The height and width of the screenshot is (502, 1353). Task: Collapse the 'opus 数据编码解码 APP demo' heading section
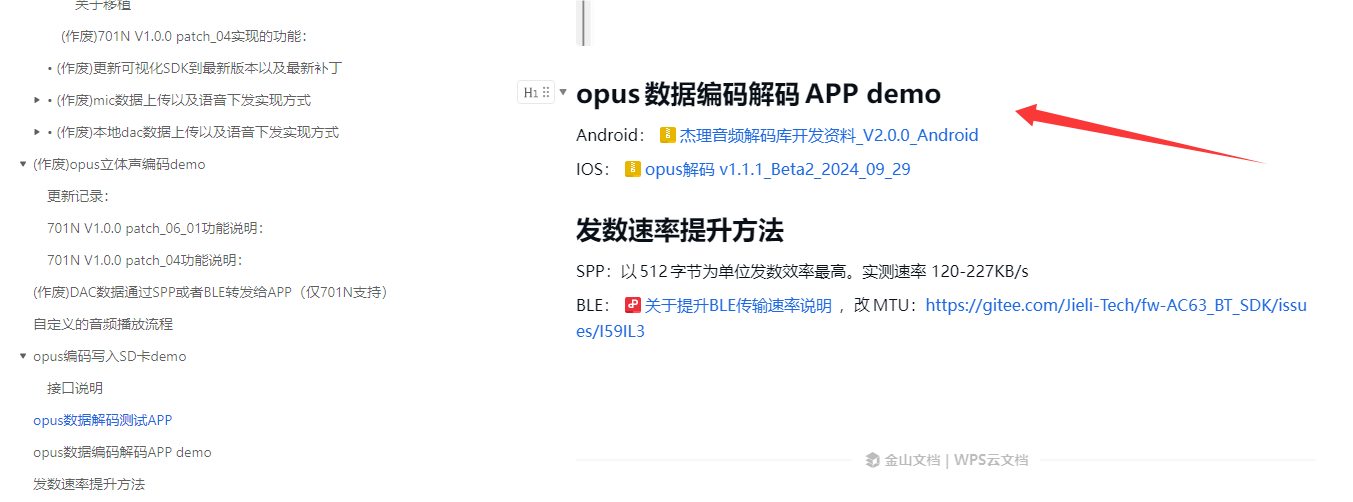(x=563, y=92)
